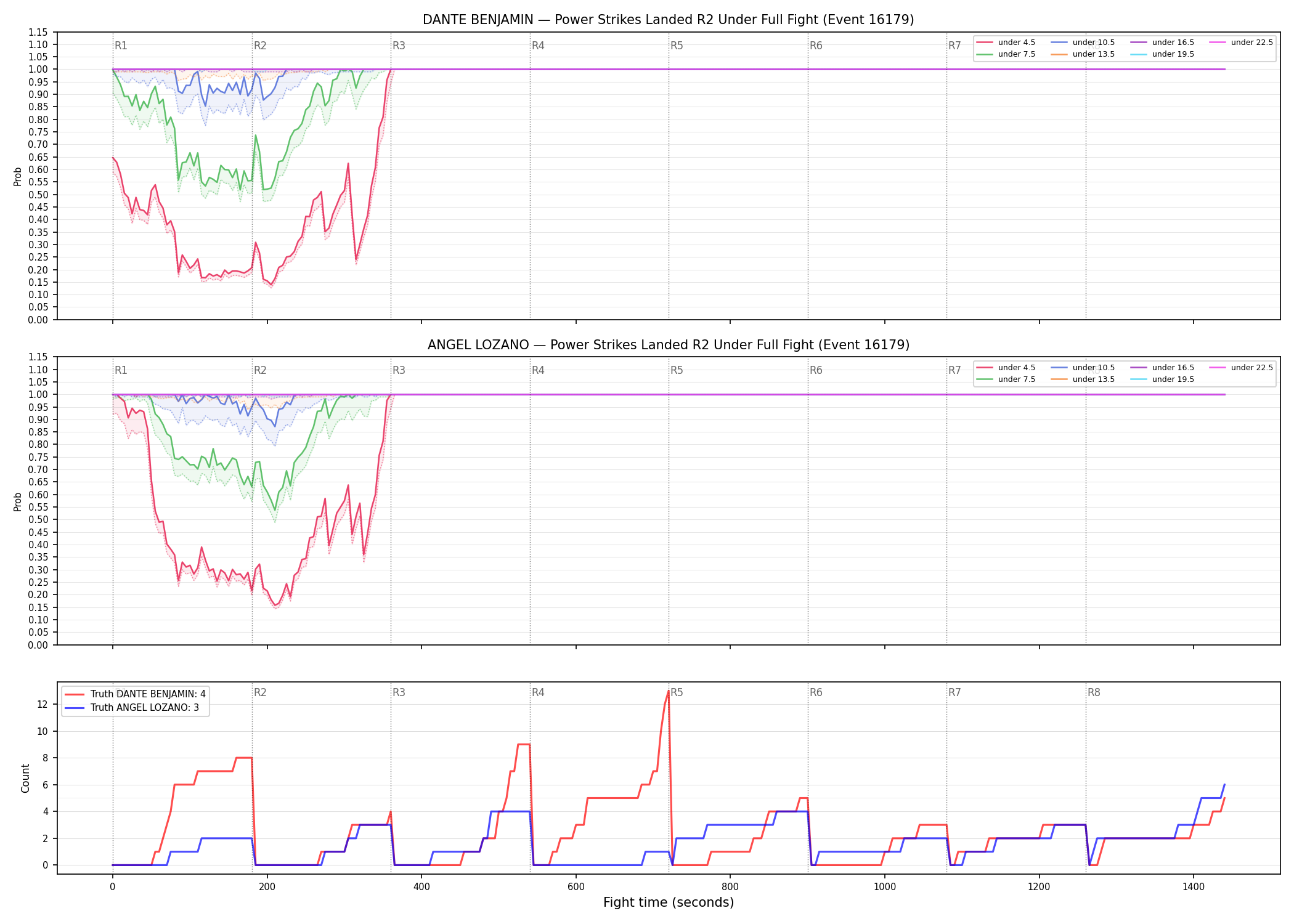Click the x-axis tick label 600
The width and height of the screenshot is (1294, 924).
point(576,887)
